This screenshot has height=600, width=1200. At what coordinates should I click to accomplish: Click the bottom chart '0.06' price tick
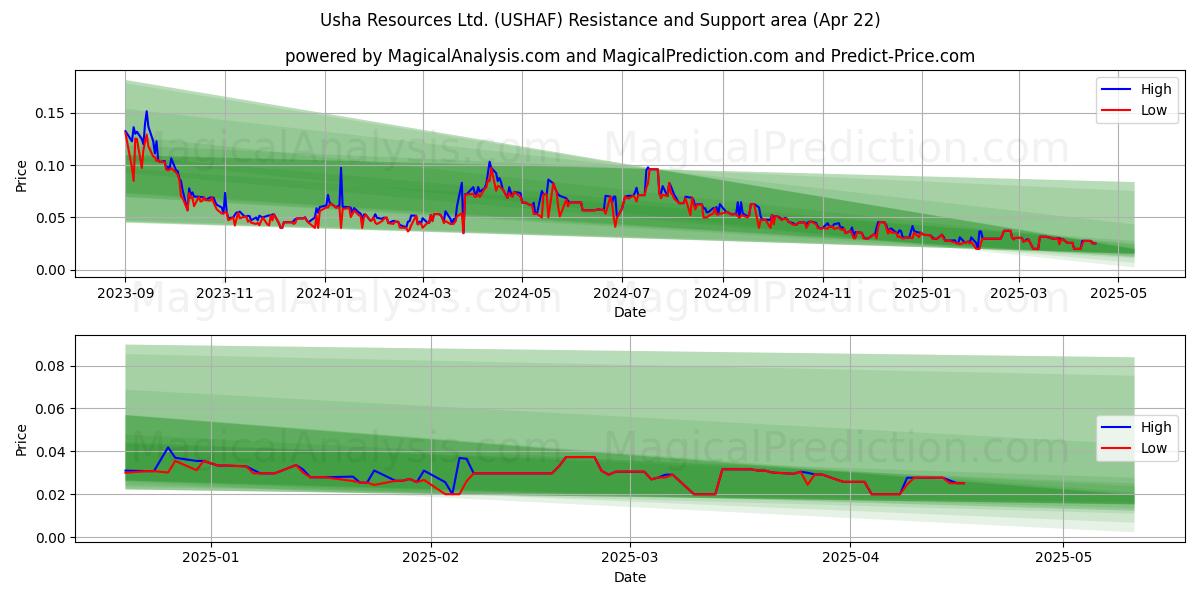(52, 410)
